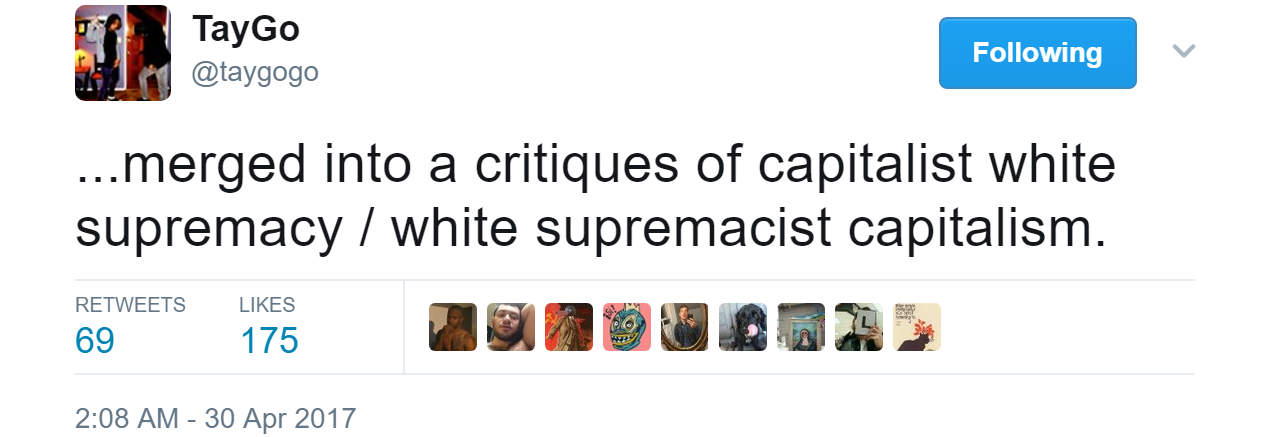Select the avatar with L-shaped box over face
The height and width of the screenshot is (437, 1268).
pos(858,327)
